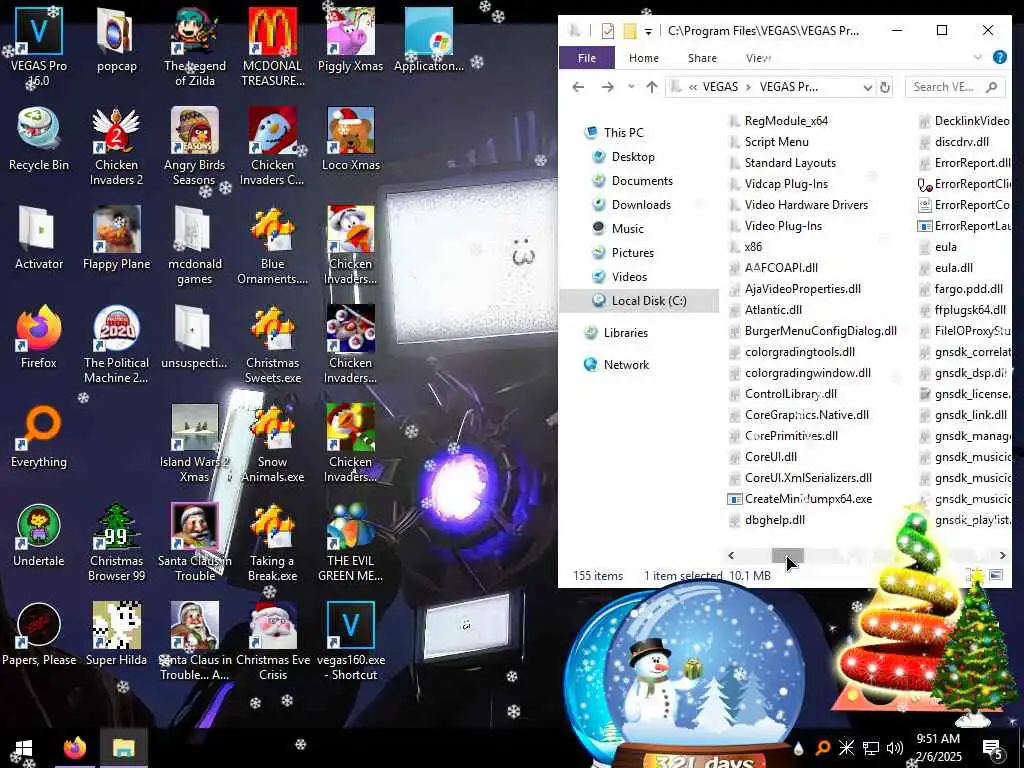Screen dimensions: 1024x768
Task: Open vegas160.exe - Shortcut icon
Action: (350, 641)
